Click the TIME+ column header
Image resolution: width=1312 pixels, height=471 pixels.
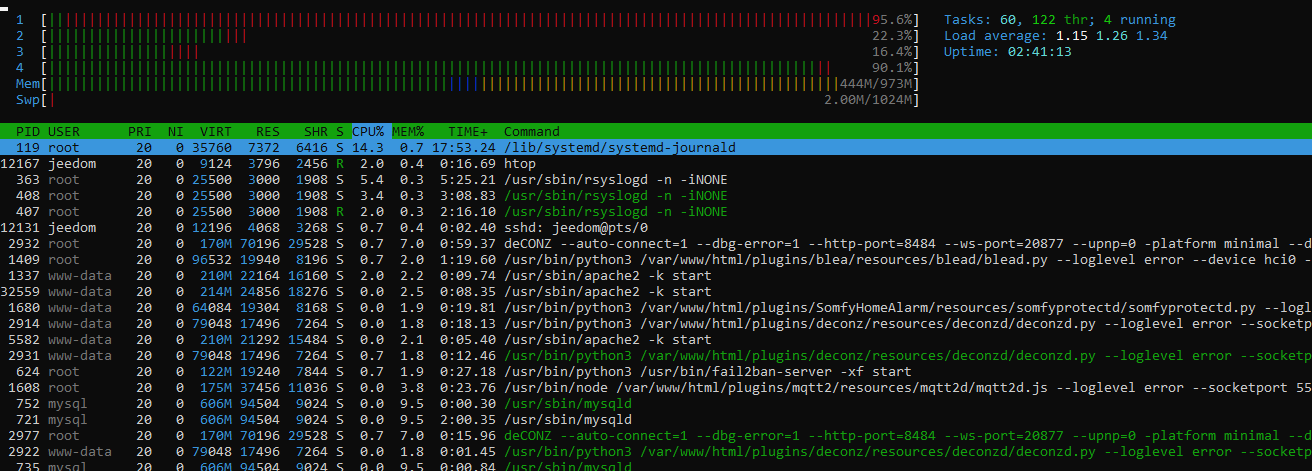(x=468, y=132)
